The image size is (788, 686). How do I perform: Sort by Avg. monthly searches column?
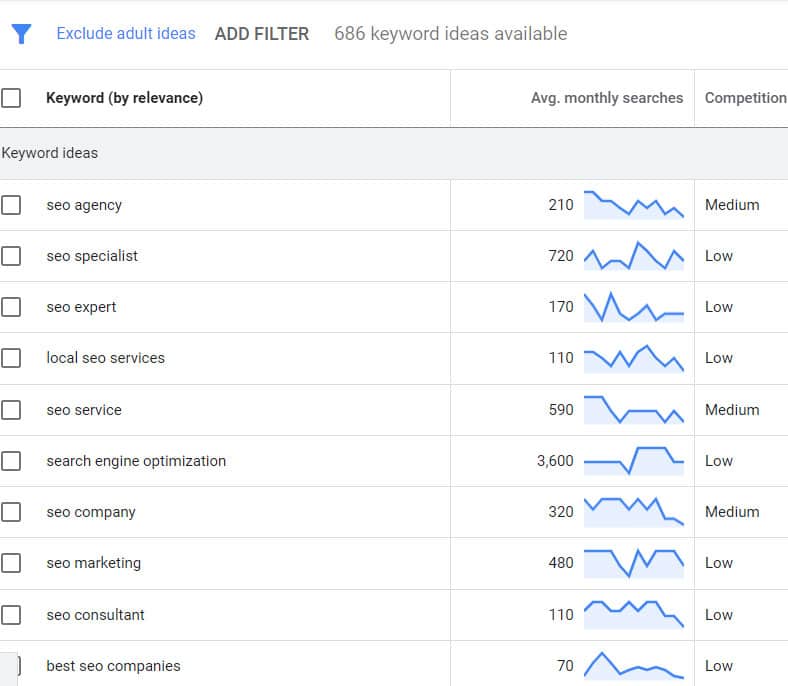click(x=607, y=97)
